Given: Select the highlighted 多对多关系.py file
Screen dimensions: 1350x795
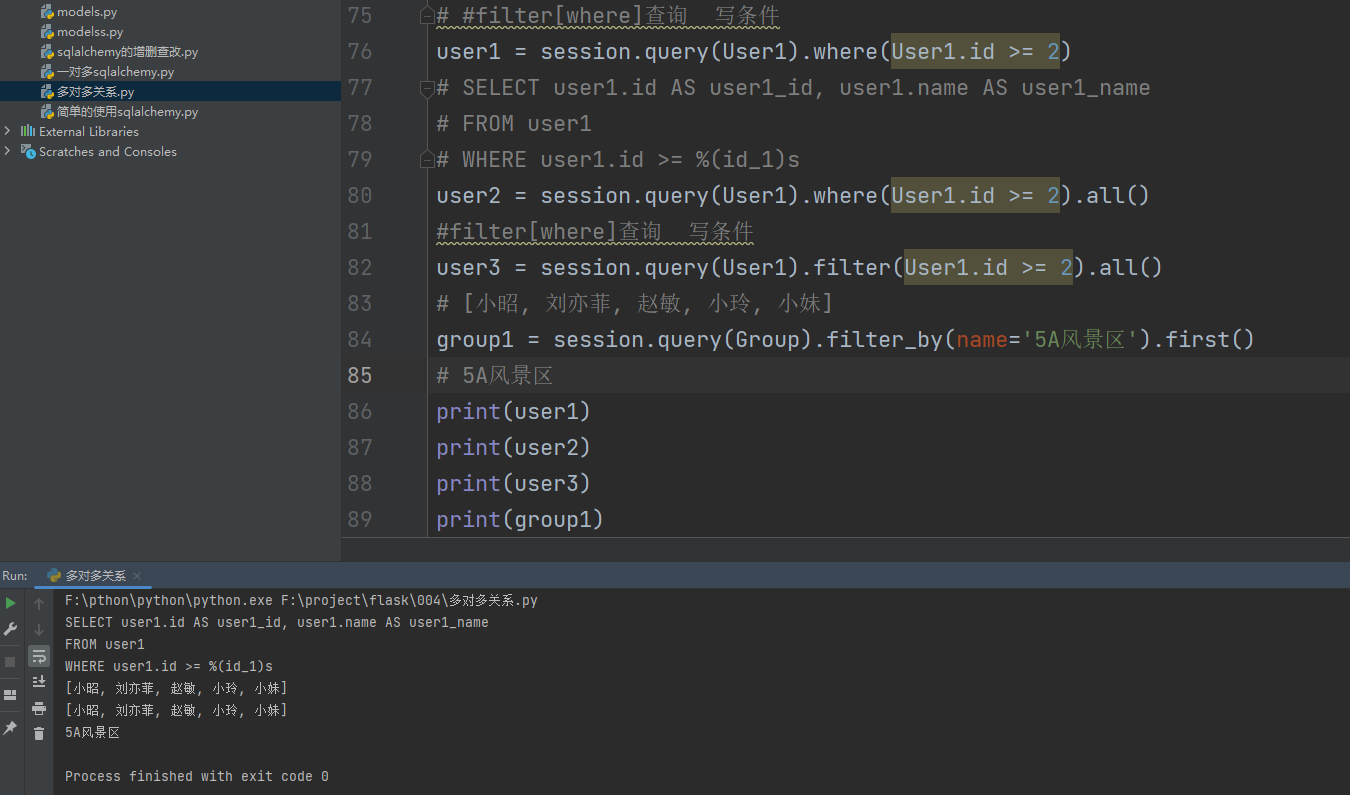Looking at the screenshot, I should pyautogui.click(x=95, y=92).
